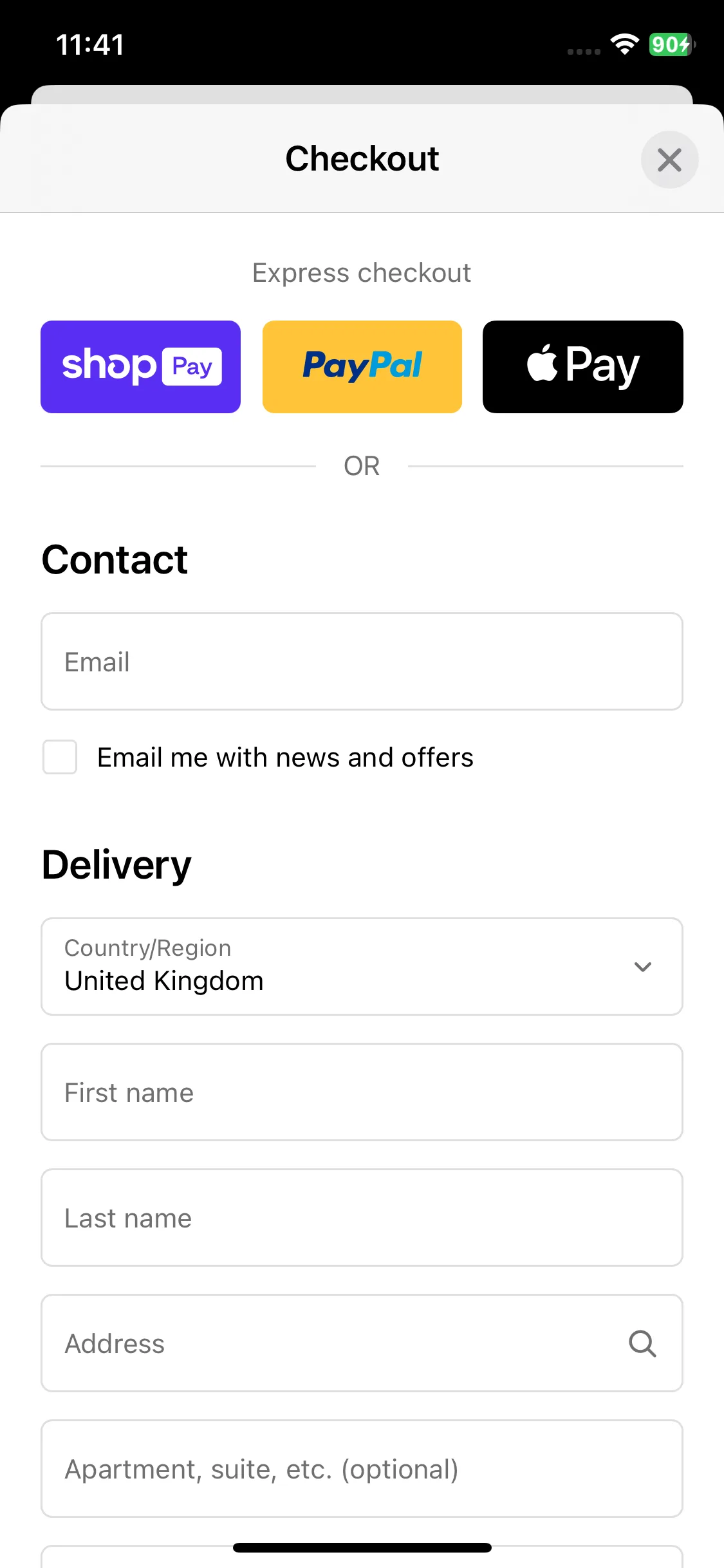Screen dimensions: 724x1568
Task: Tap the home indicator bar
Action: pyautogui.click(x=362, y=1547)
